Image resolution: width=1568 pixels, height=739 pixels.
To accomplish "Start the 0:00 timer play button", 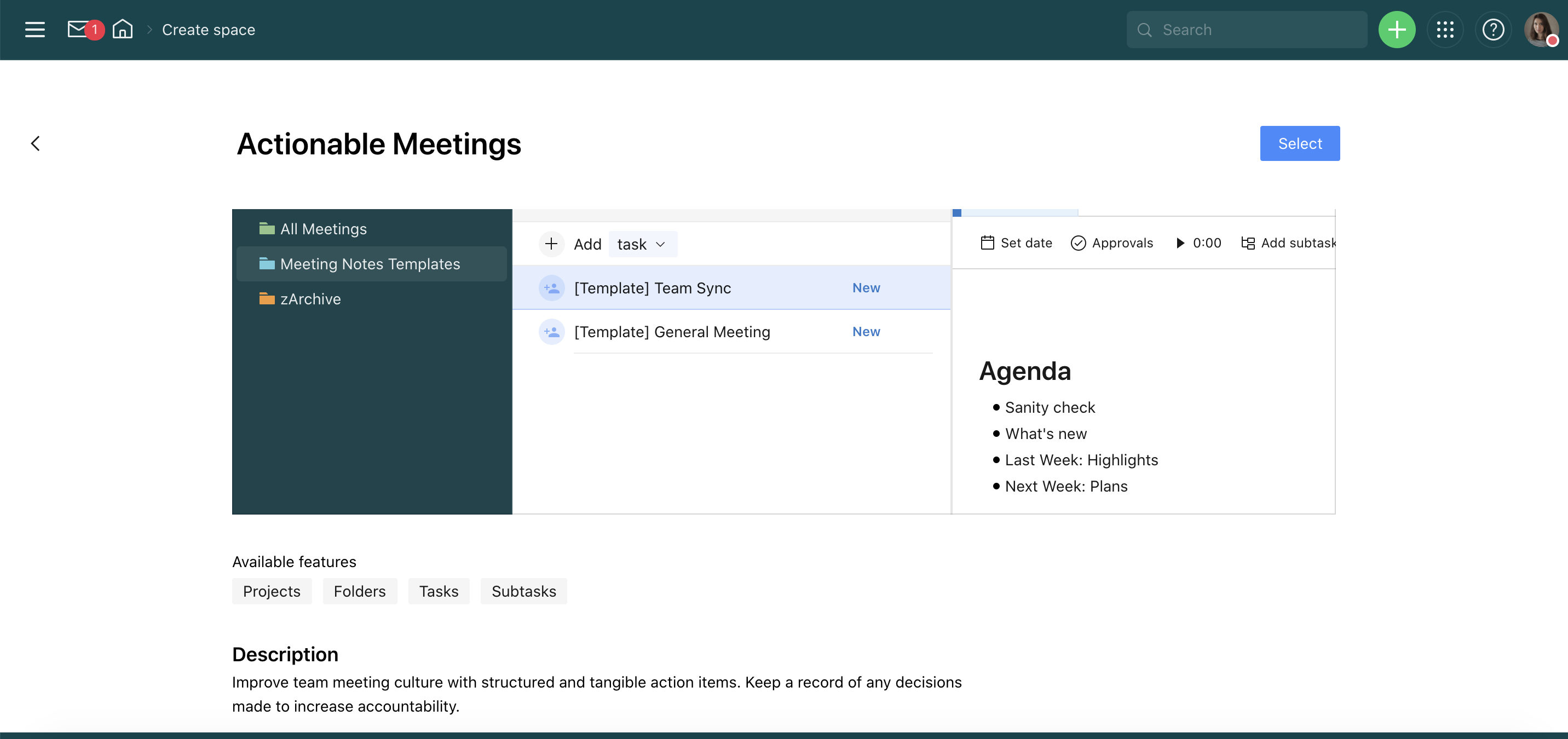I will click(1180, 243).
